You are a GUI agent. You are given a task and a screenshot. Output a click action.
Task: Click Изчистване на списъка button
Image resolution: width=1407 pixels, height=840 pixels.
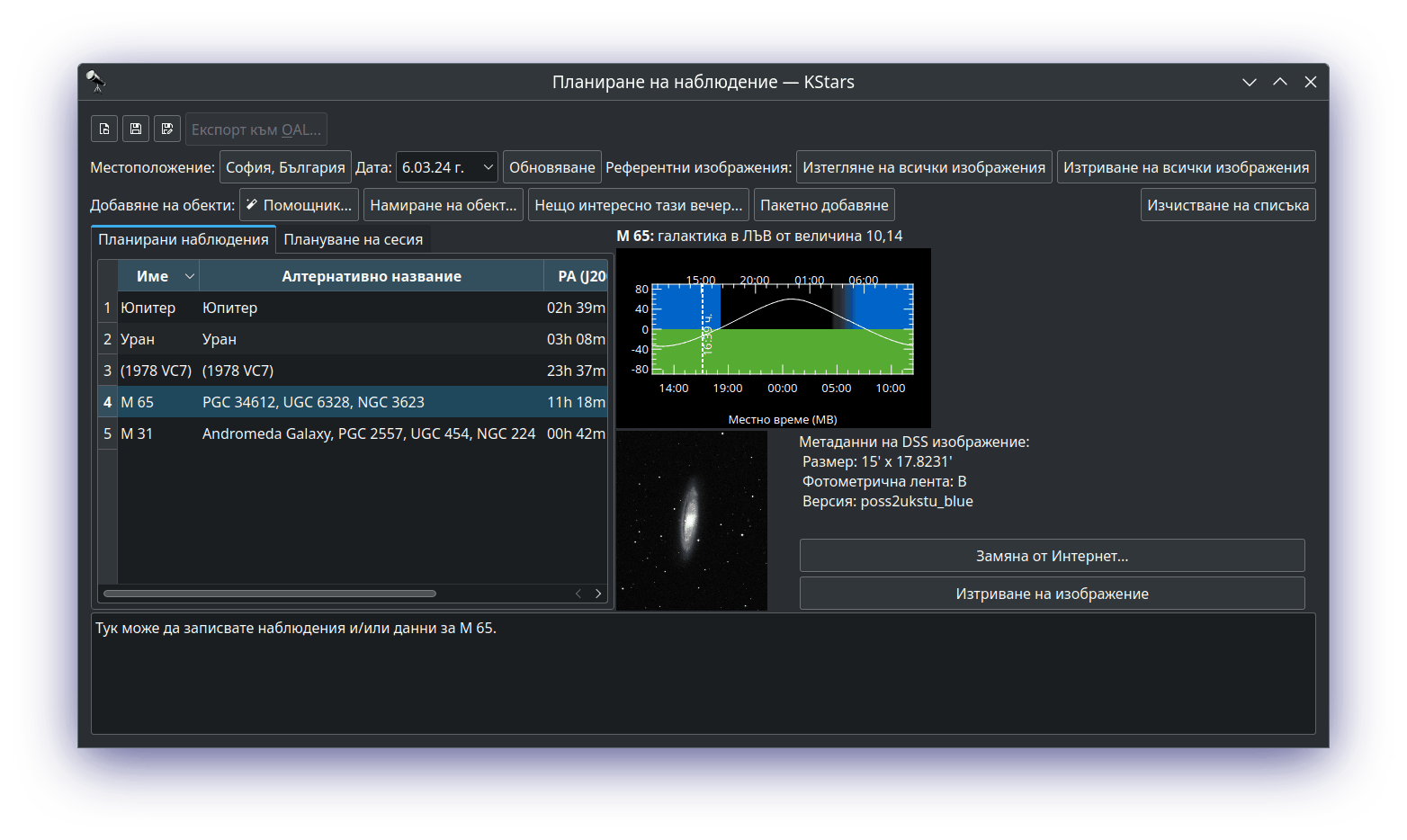(x=1227, y=205)
